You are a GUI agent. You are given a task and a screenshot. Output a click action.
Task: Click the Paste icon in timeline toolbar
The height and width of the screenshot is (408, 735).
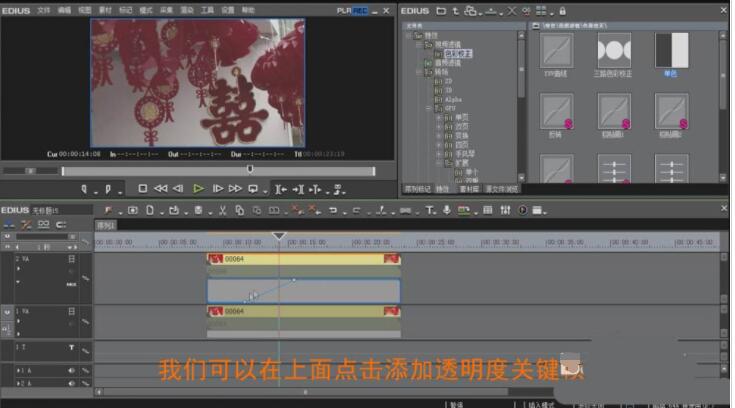pyautogui.click(x=256, y=211)
